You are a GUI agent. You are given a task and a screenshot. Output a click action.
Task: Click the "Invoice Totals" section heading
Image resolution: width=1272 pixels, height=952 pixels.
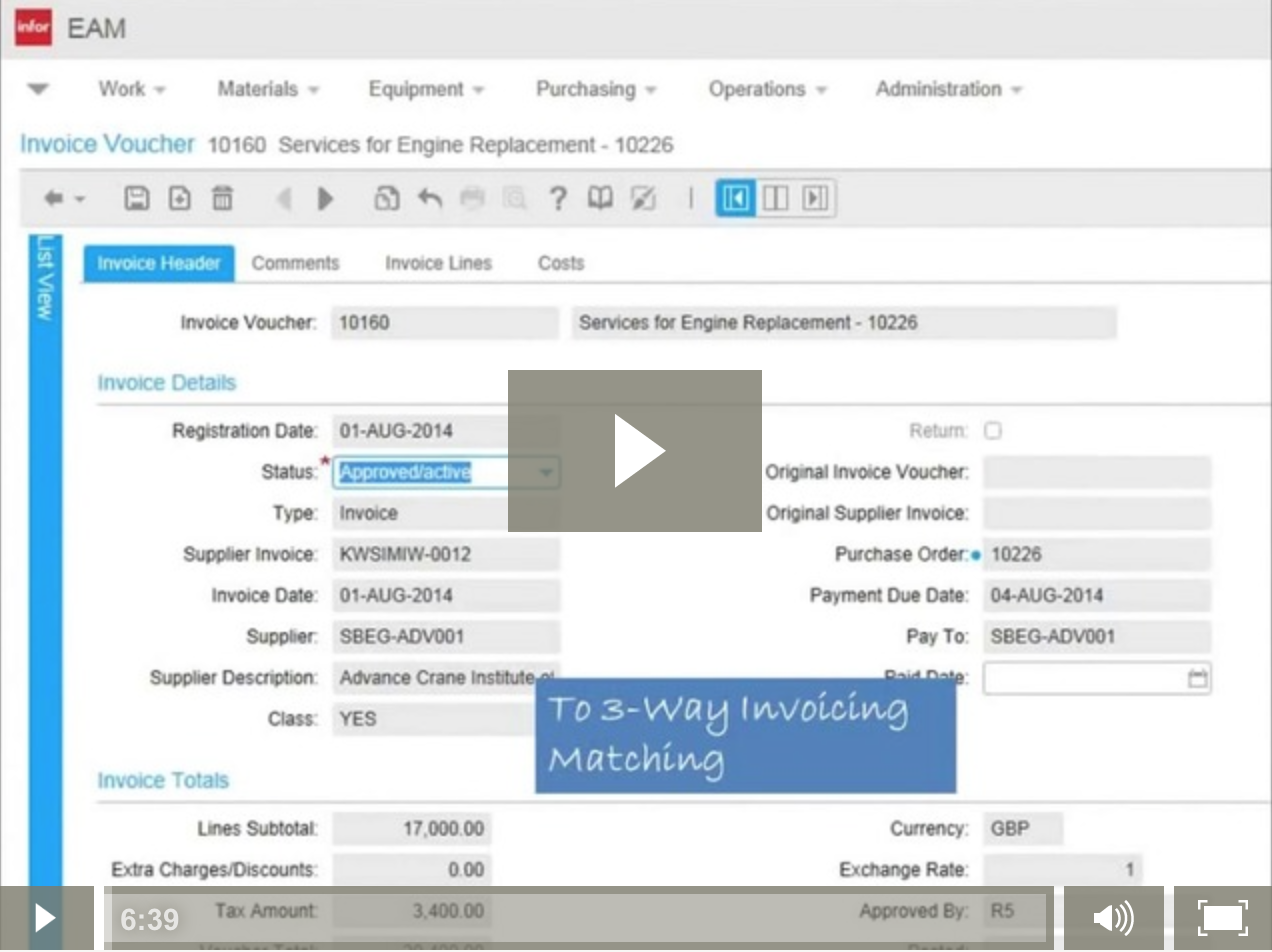(163, 780)
